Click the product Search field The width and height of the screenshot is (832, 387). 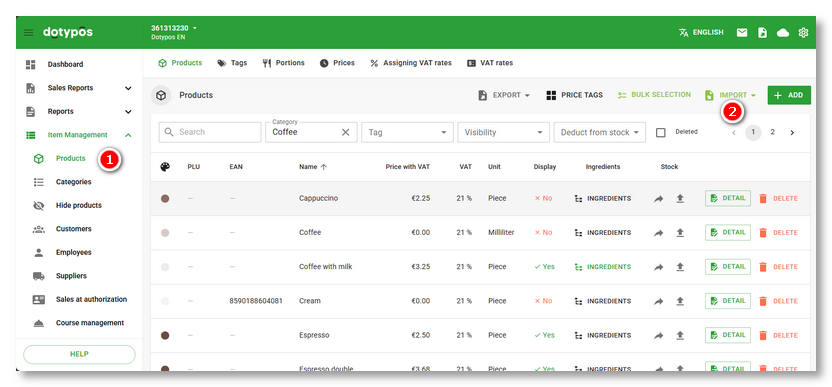(x=210, y=132)
